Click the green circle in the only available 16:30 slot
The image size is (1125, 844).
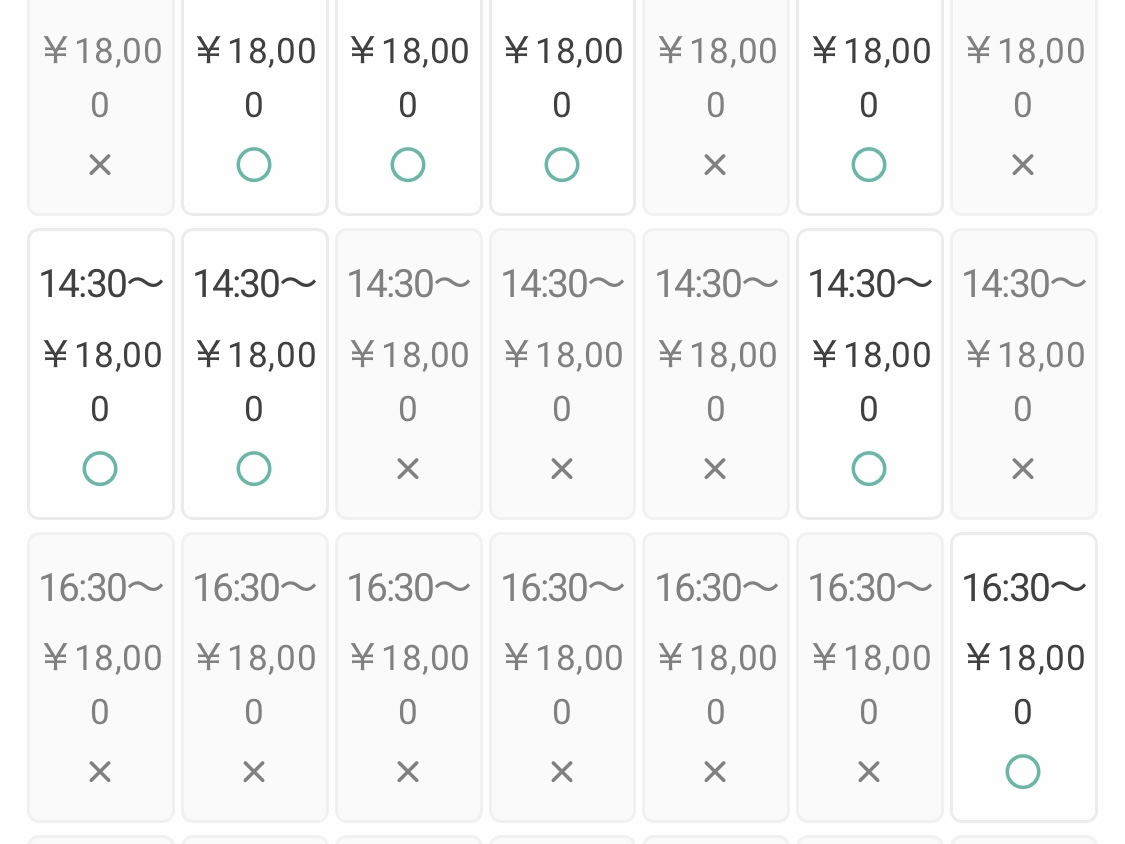click(x=1022, y=771)
